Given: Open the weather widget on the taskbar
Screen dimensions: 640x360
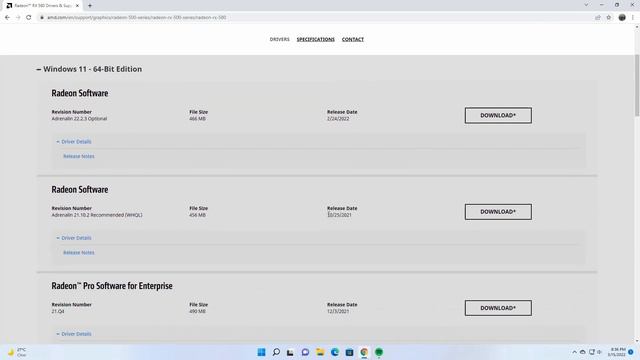Looking at the screenshot, I should coord(17,352).
